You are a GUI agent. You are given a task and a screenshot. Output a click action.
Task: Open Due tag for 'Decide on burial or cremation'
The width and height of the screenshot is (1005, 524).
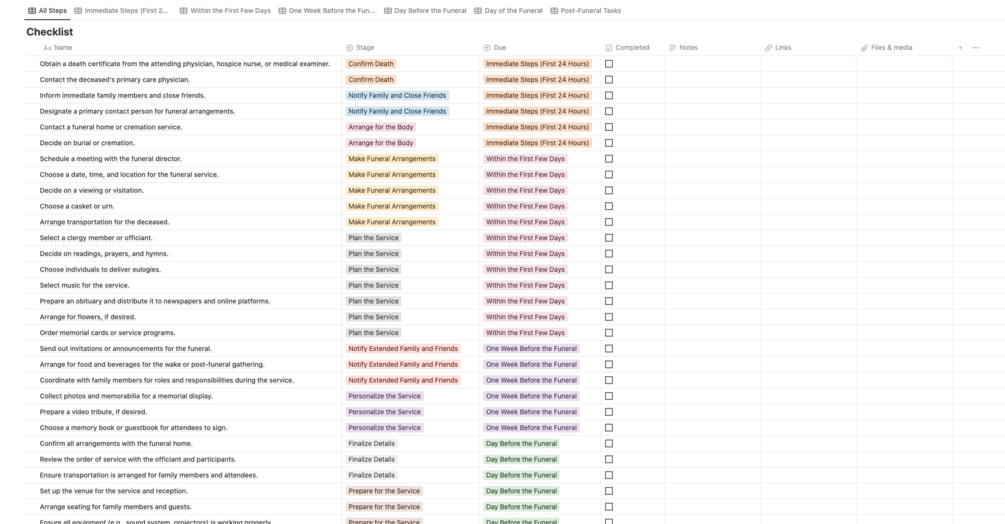click(x=537, y=143)
